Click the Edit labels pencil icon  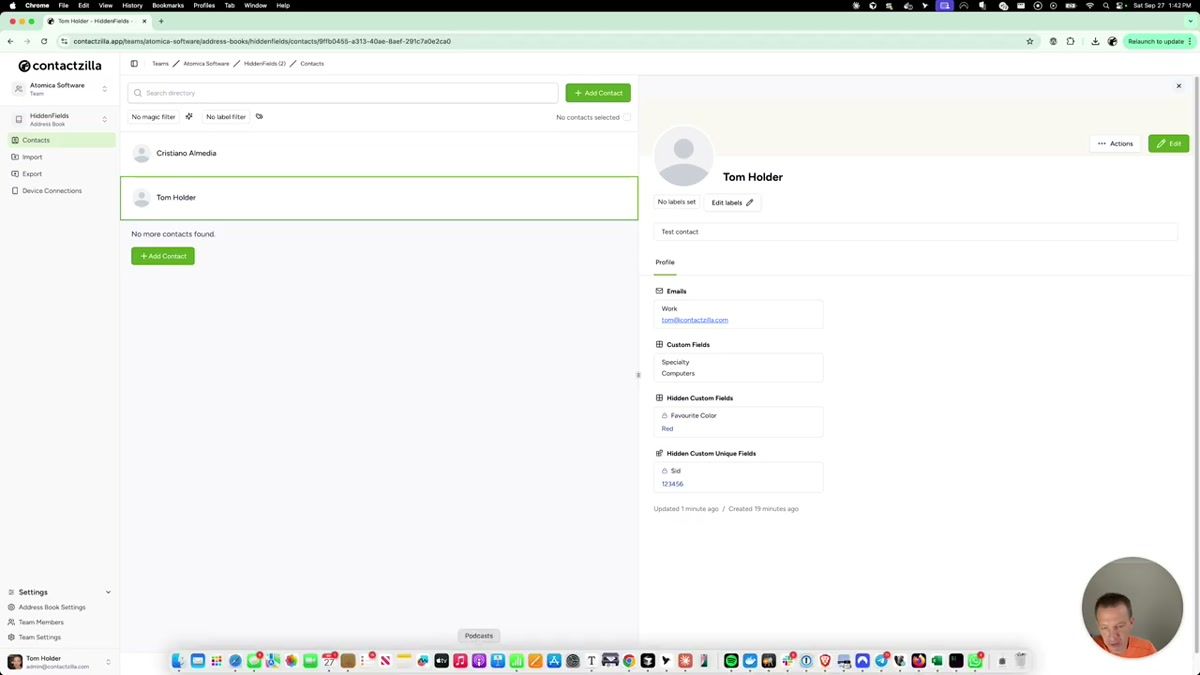(x=748, y=202)
